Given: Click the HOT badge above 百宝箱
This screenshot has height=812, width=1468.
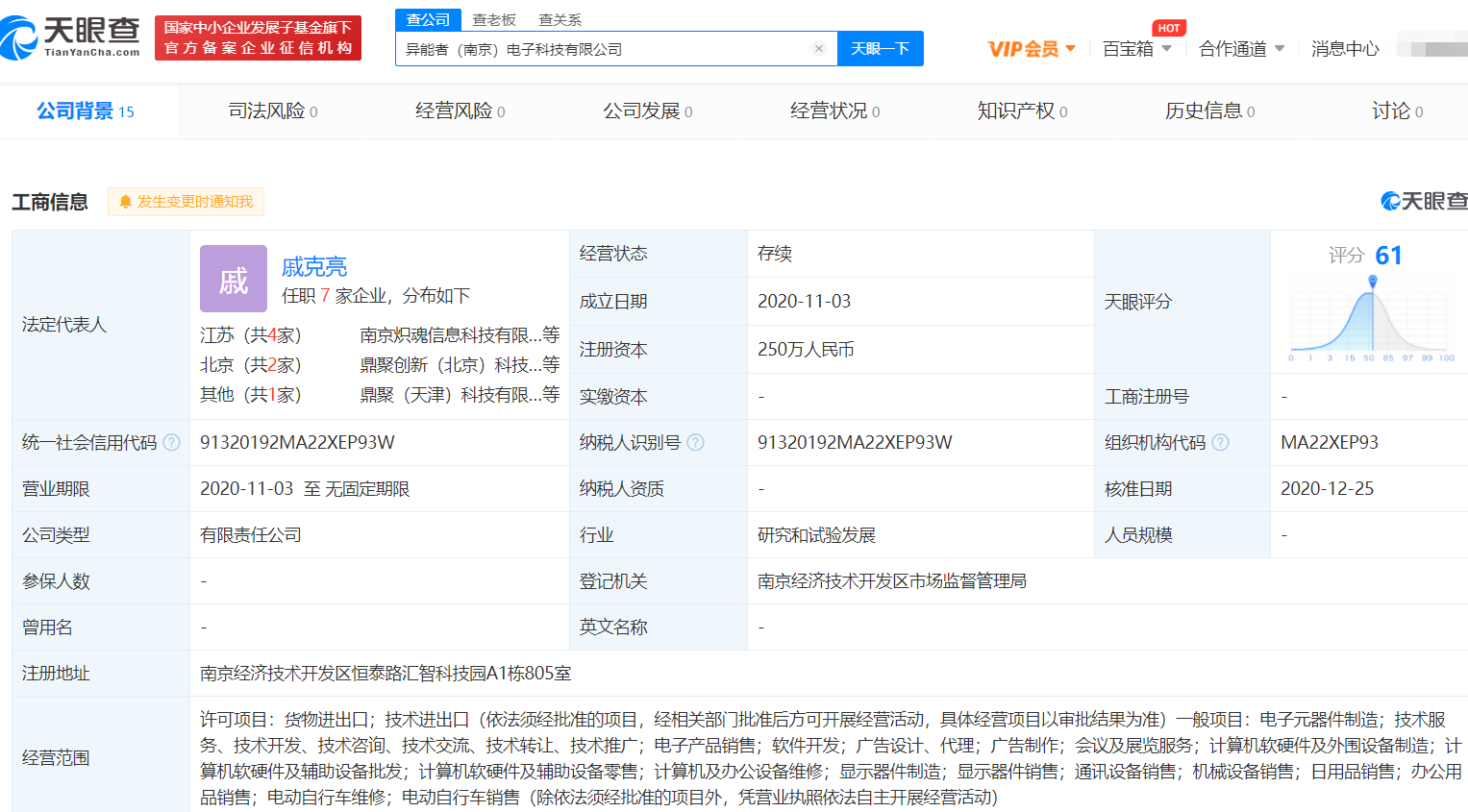Looking at the screenshot, I should (x=1169, y=28).
